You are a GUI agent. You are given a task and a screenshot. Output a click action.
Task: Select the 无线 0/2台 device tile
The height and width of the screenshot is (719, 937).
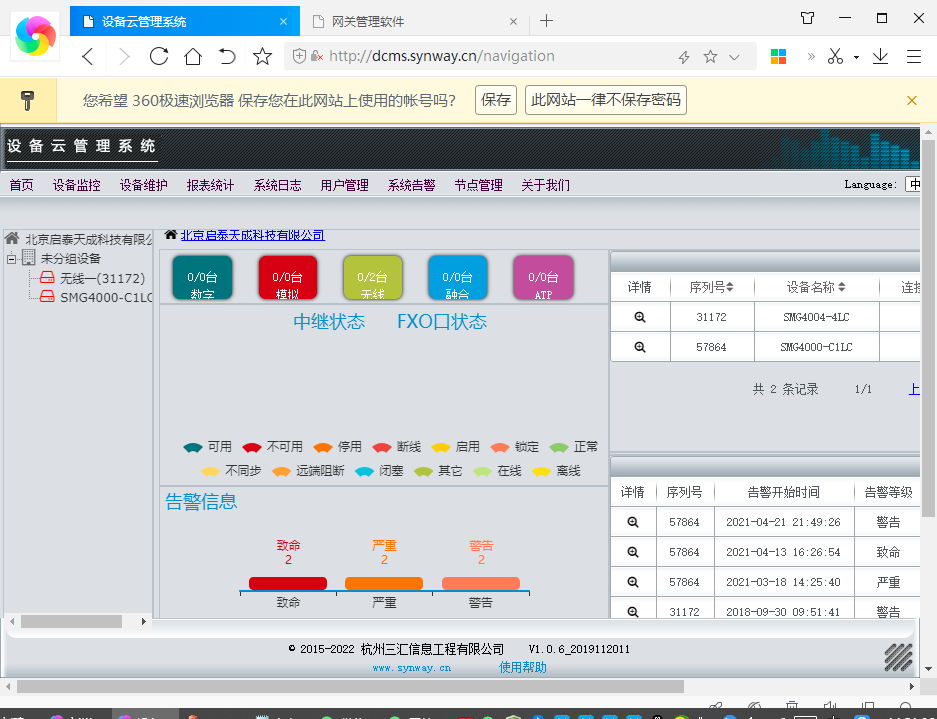pyautogui.click(x=372, y=278)
